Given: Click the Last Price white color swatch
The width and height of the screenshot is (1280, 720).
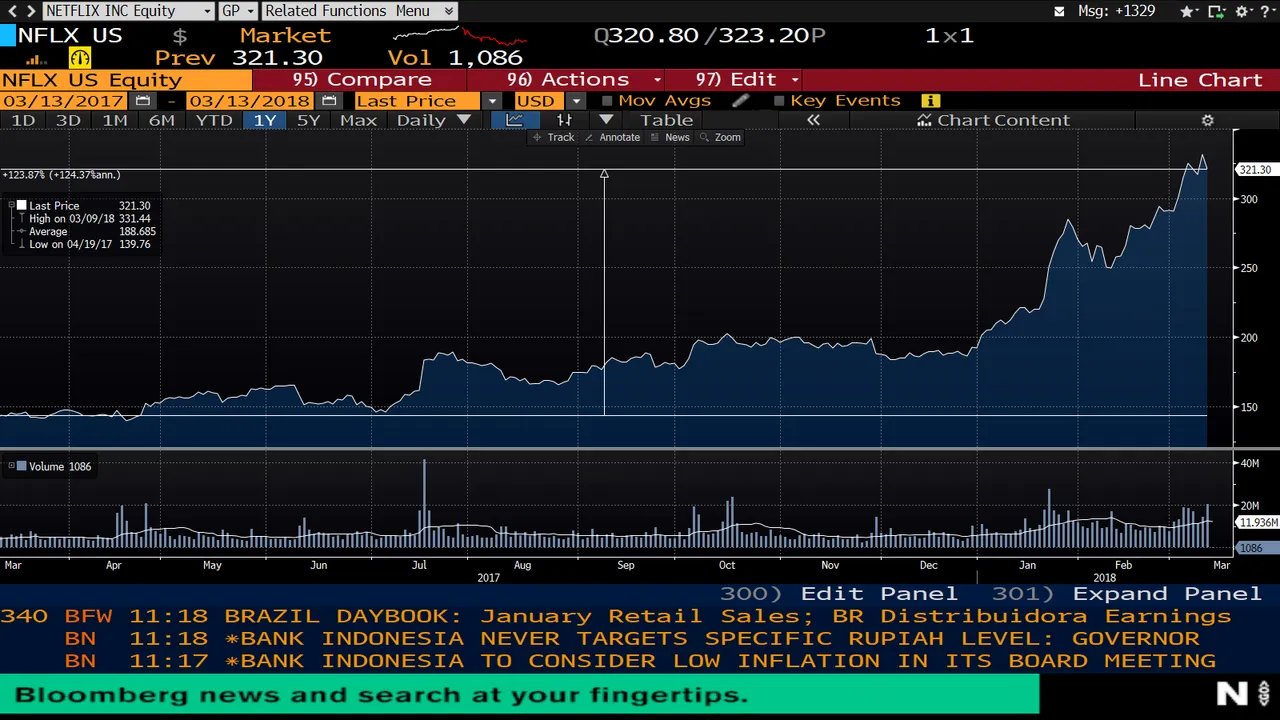Looking at the screenshot, I should tap(21, 205).
